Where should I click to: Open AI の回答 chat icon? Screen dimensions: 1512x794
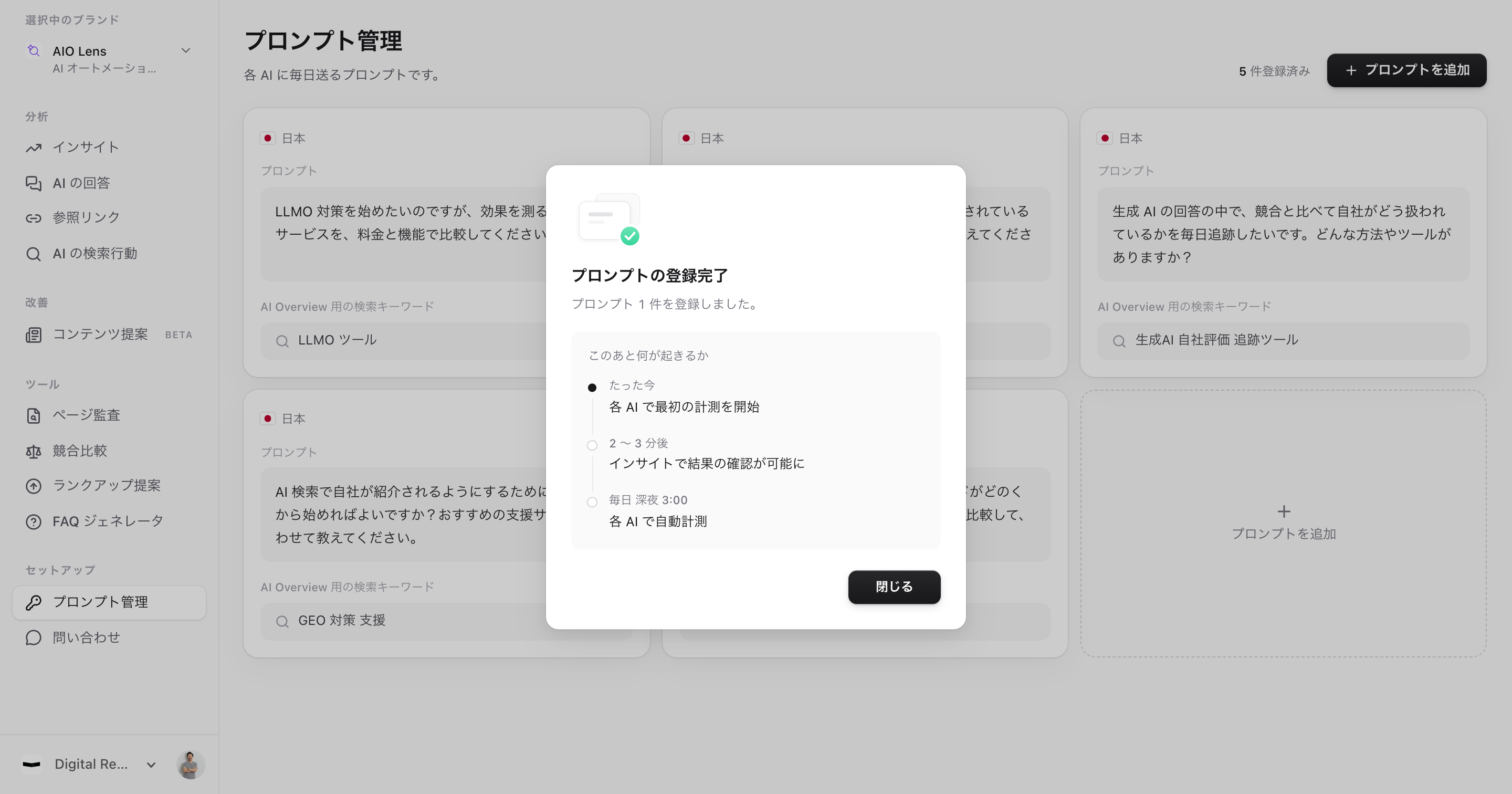34,183
